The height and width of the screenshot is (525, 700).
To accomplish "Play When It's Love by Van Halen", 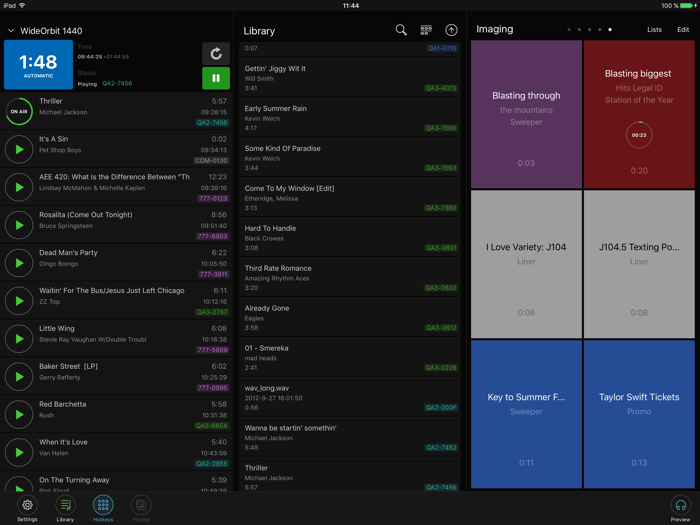I will click(x=19, y=452).
